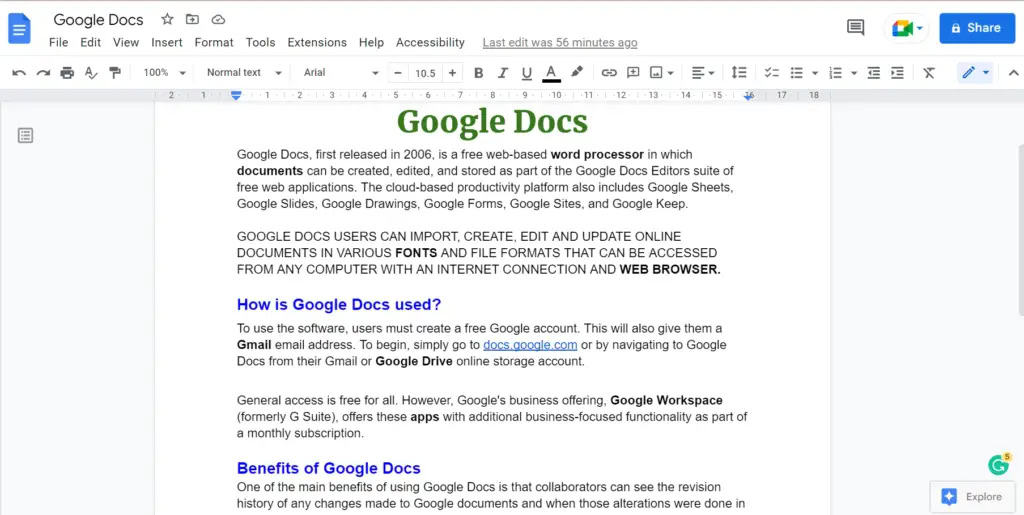Open the highlight color picker
This screenshot has width=1024, height=515.
tap(576, 72)
